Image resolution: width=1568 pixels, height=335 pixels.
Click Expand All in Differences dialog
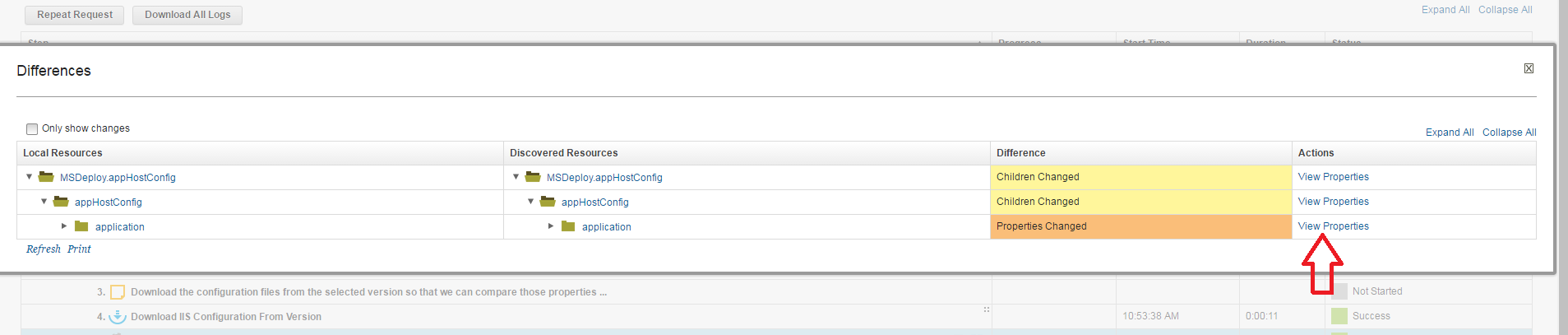1450,133
